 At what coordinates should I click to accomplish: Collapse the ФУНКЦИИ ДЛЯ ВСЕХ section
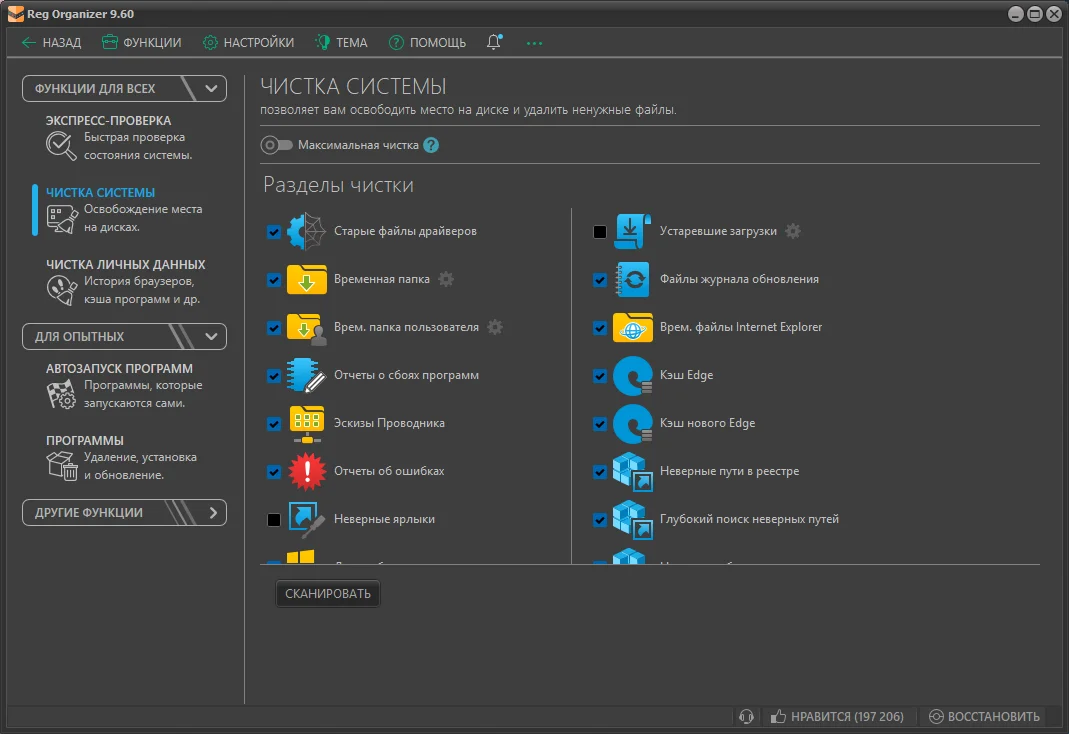[x=211, y=88]
